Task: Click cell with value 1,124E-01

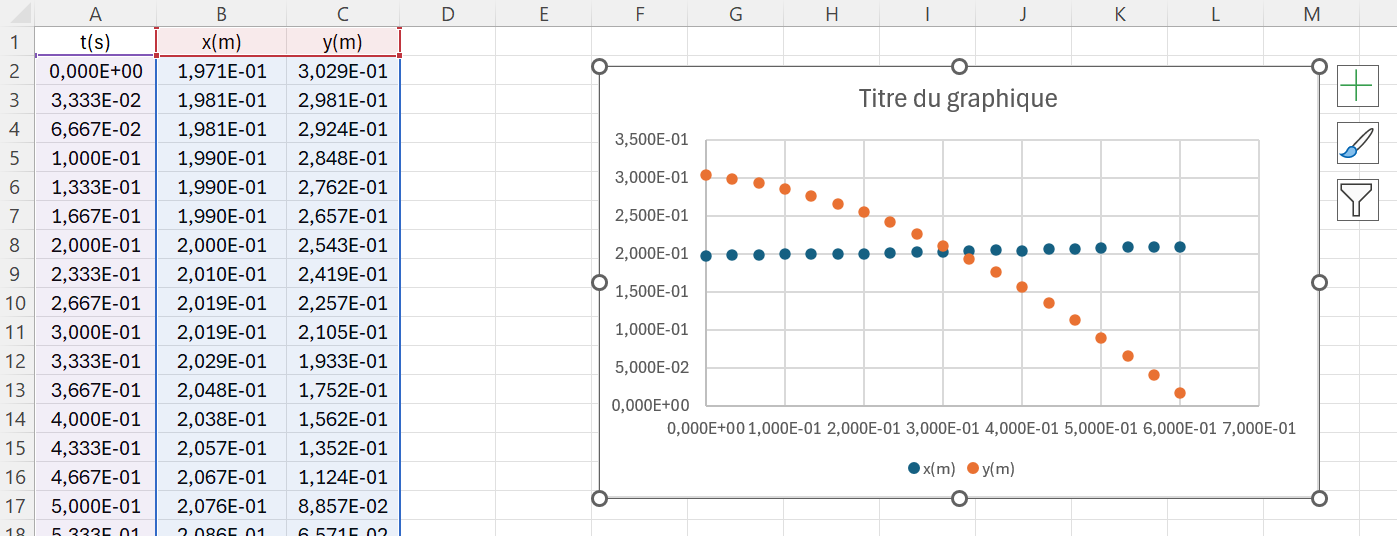Action: (x=343, y=477)
